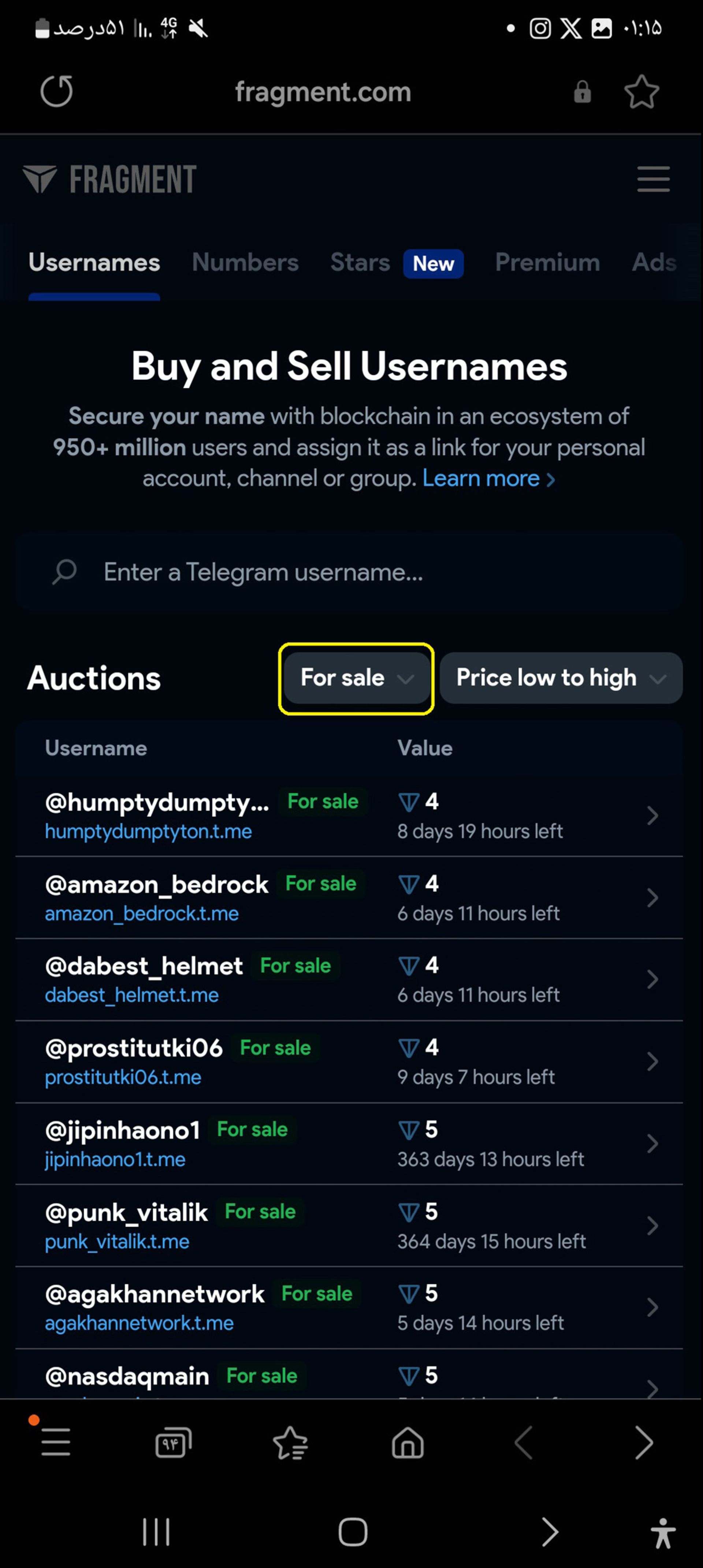
Task: Reload the page with the refresh icon
Action: point(57,92)
